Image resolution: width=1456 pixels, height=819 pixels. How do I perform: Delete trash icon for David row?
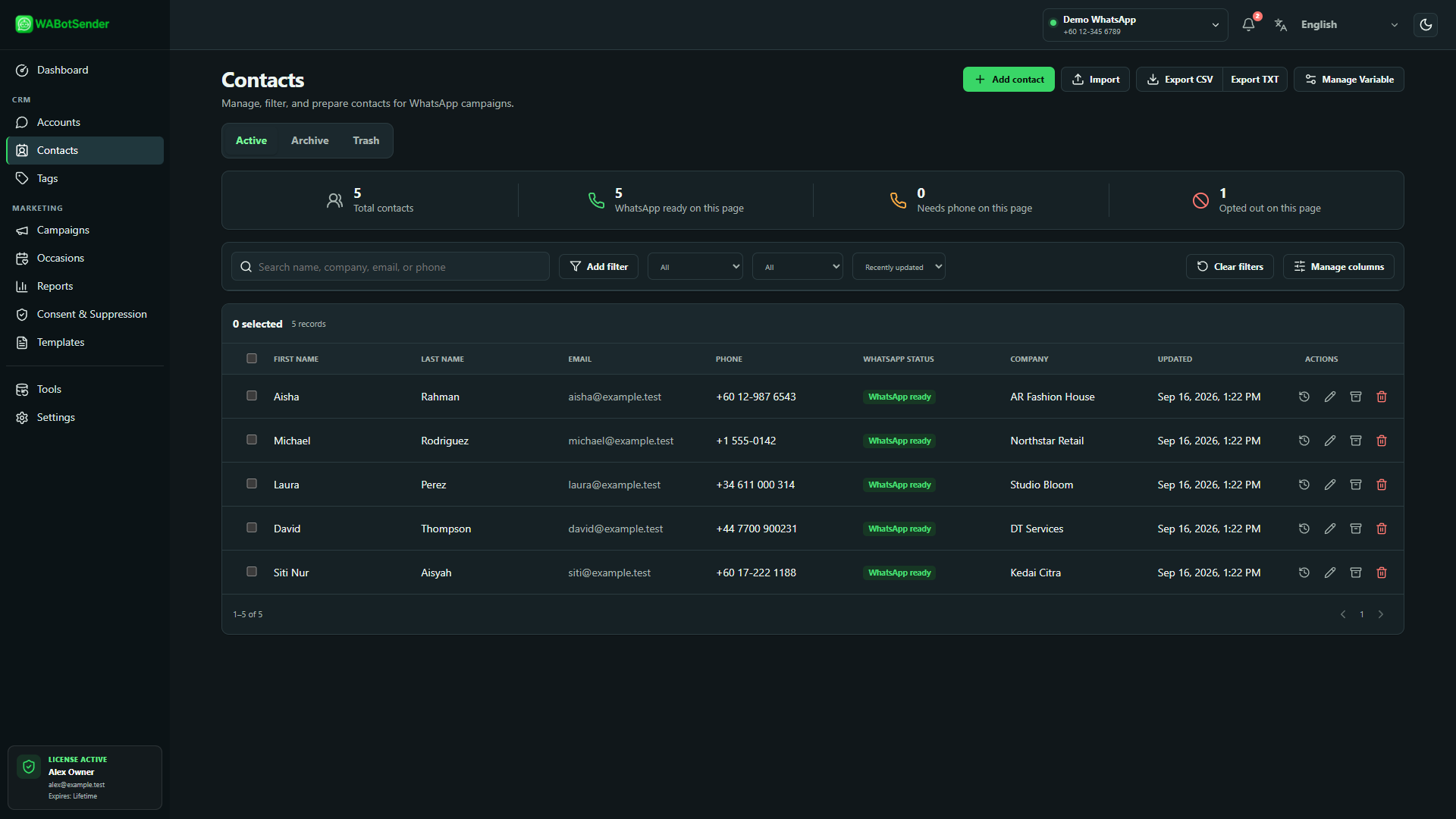pyautogui.click(x=1382, y=529)
